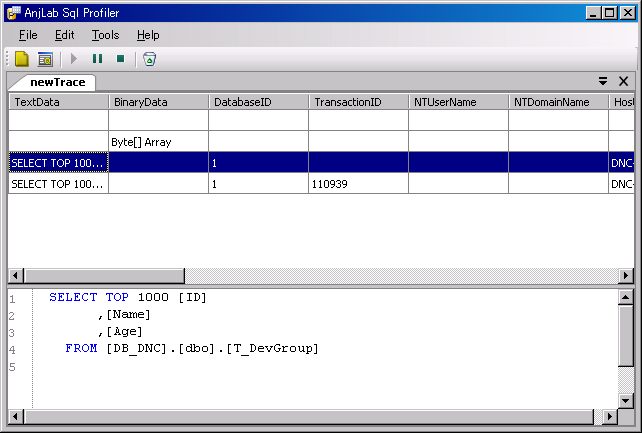This screenshot has width=642, height=433.
Task: Click the SQL pane's horizontal scroll left arrow
Action: (16, 417)
